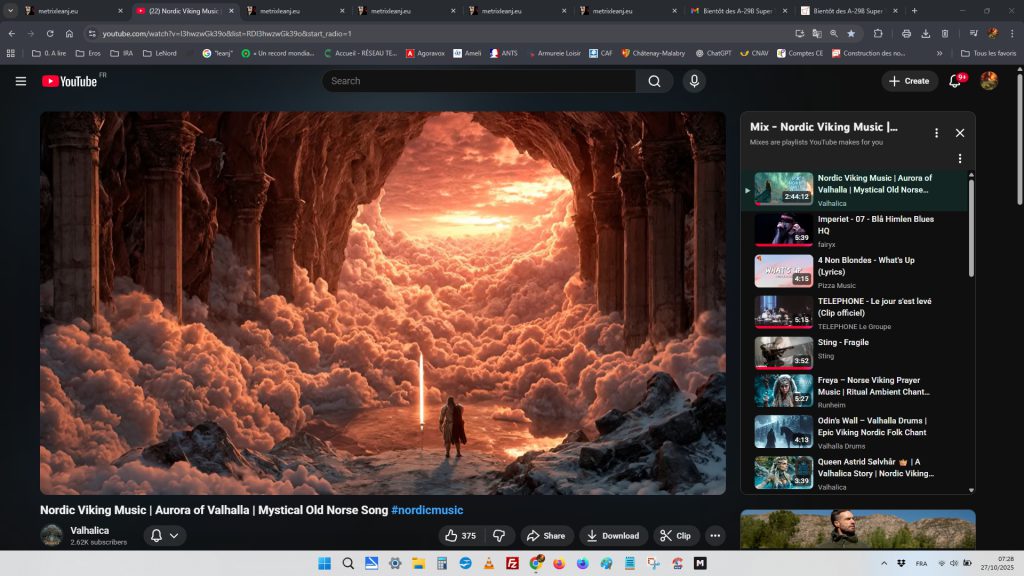Screen dimensions: 1024x576
Task: Open the #nordicmusic hashtag link
Action: (x=427, y=510)
